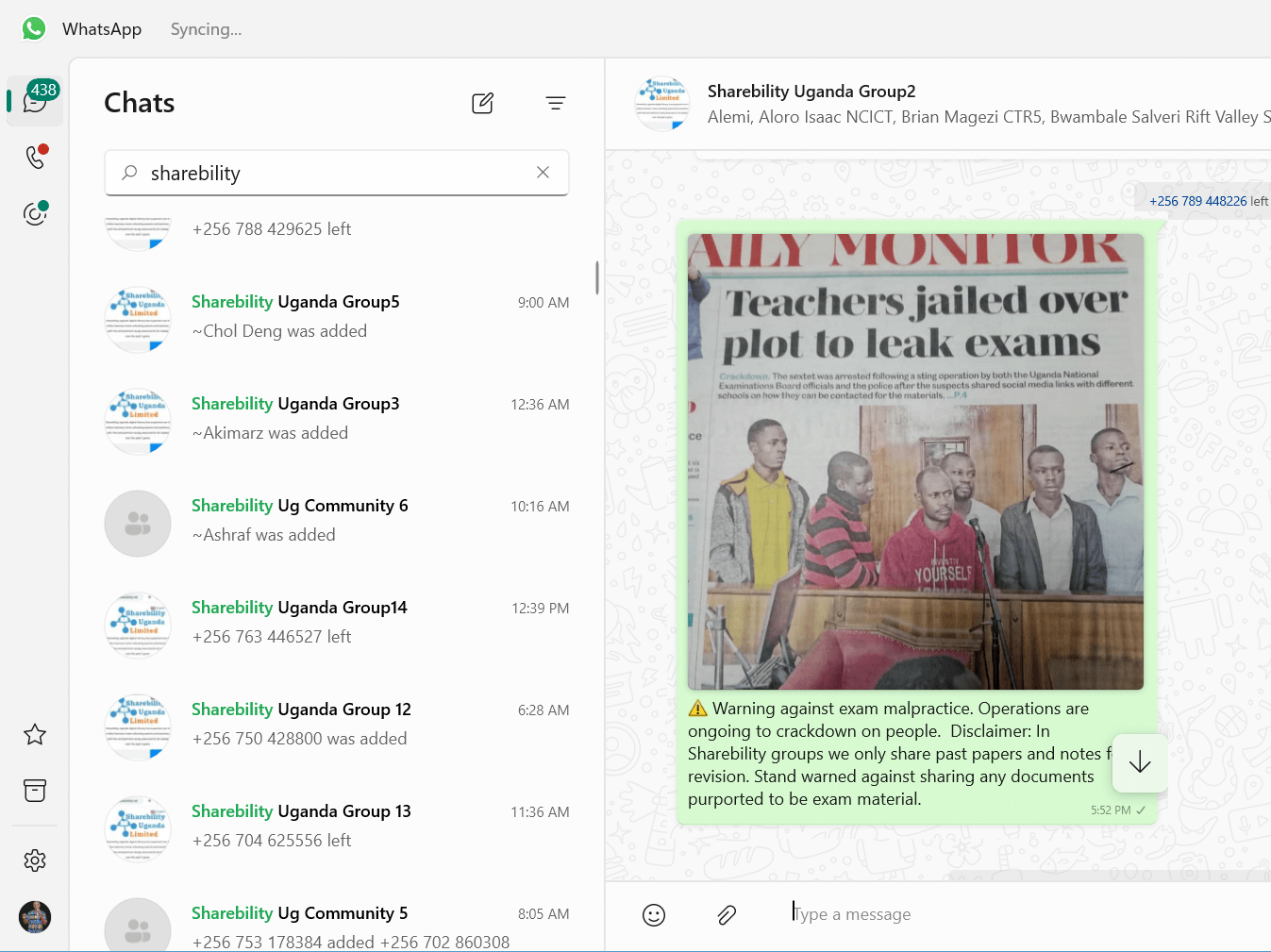
Task: Attach a file with the paperclip icon
Action: coord(727,915)
